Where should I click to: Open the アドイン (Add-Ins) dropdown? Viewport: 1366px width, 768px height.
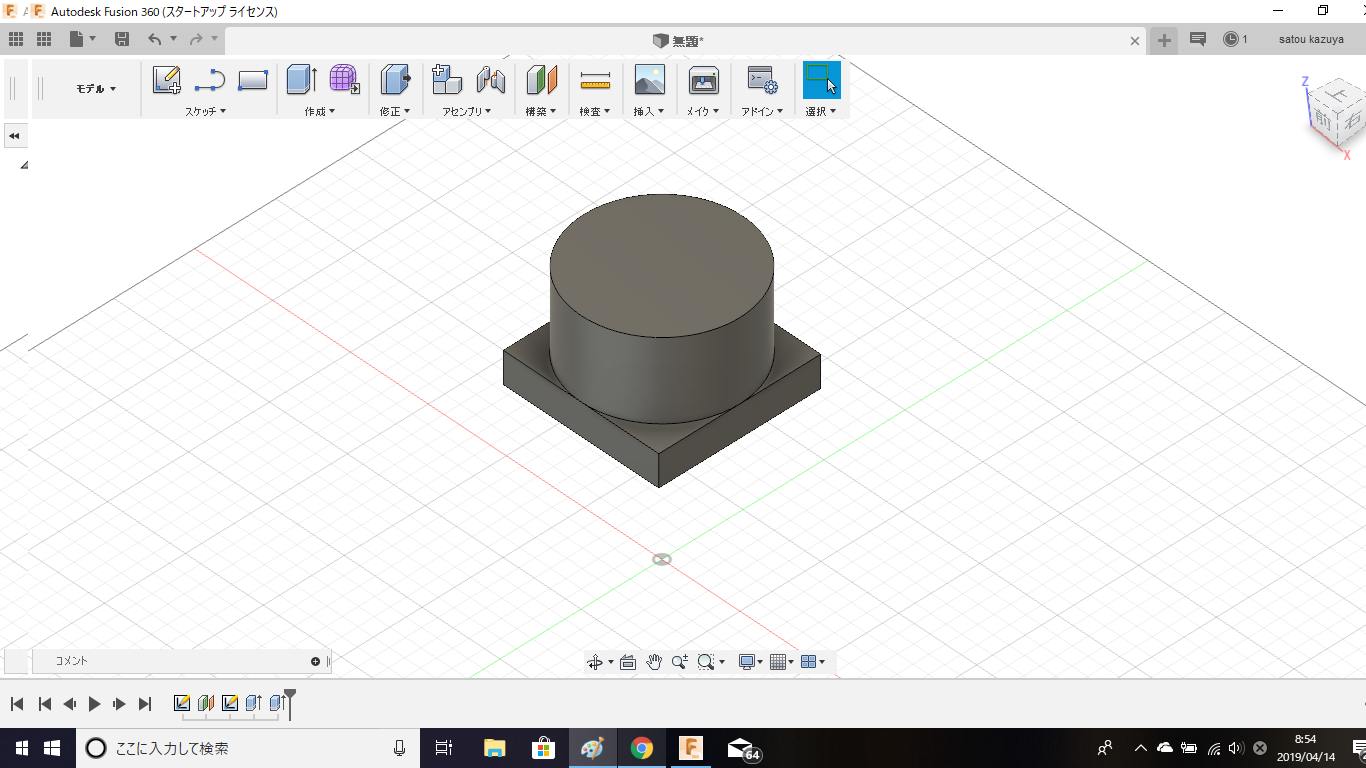(762, 111)
